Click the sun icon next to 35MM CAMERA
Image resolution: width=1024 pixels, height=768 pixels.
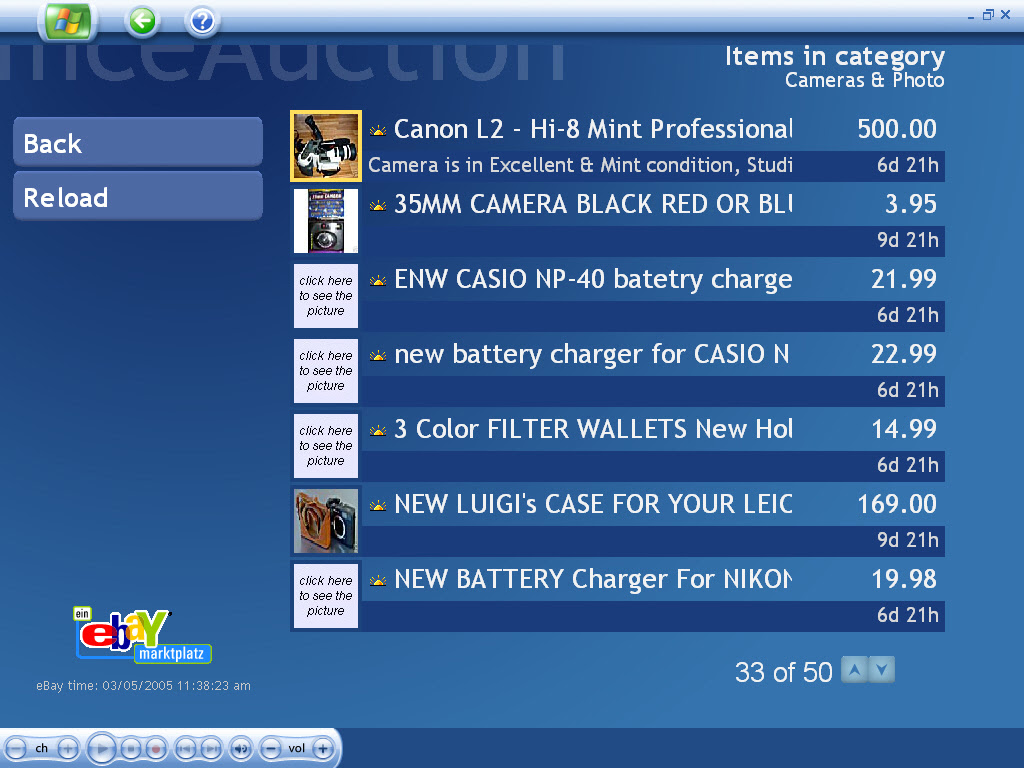(x=377, y=206)
